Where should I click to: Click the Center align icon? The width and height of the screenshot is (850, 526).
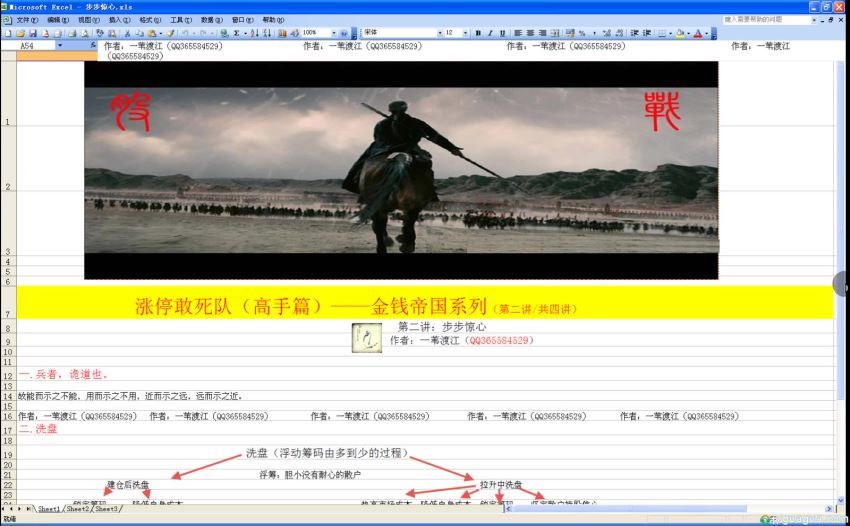[529, 33]
